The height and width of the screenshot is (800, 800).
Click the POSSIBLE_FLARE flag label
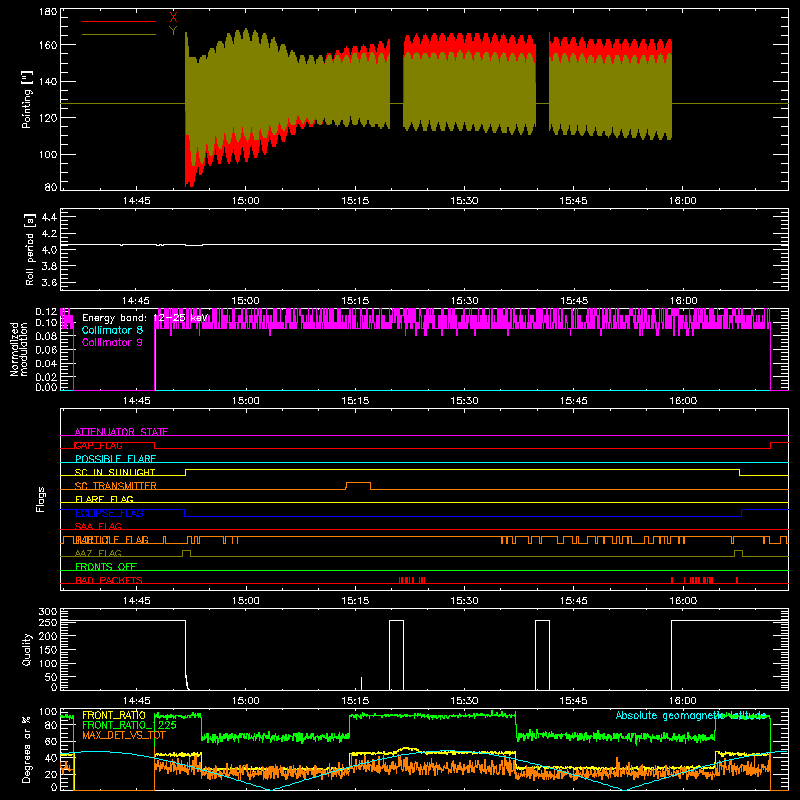115,459
